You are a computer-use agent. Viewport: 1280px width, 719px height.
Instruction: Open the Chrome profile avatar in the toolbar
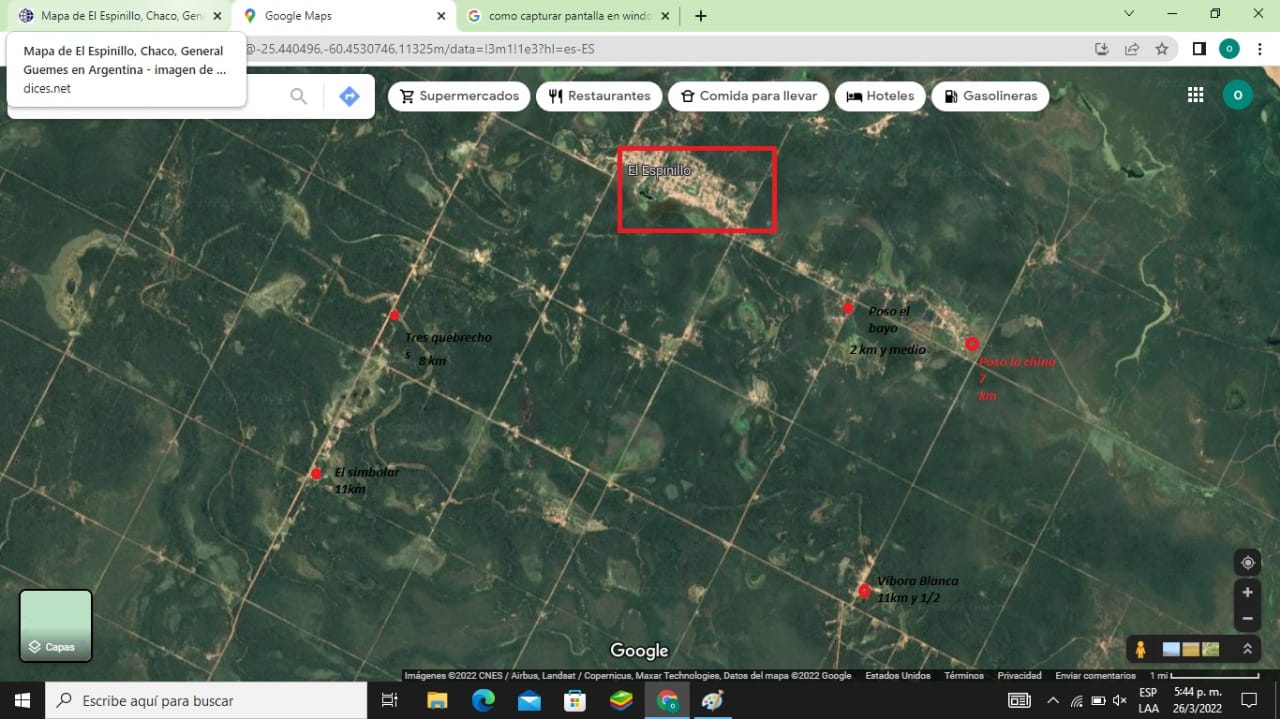1229,48
